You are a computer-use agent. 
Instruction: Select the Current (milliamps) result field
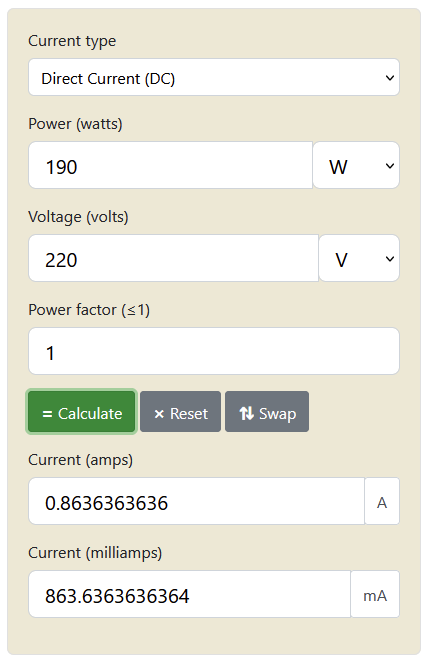[x=189, y=594]
